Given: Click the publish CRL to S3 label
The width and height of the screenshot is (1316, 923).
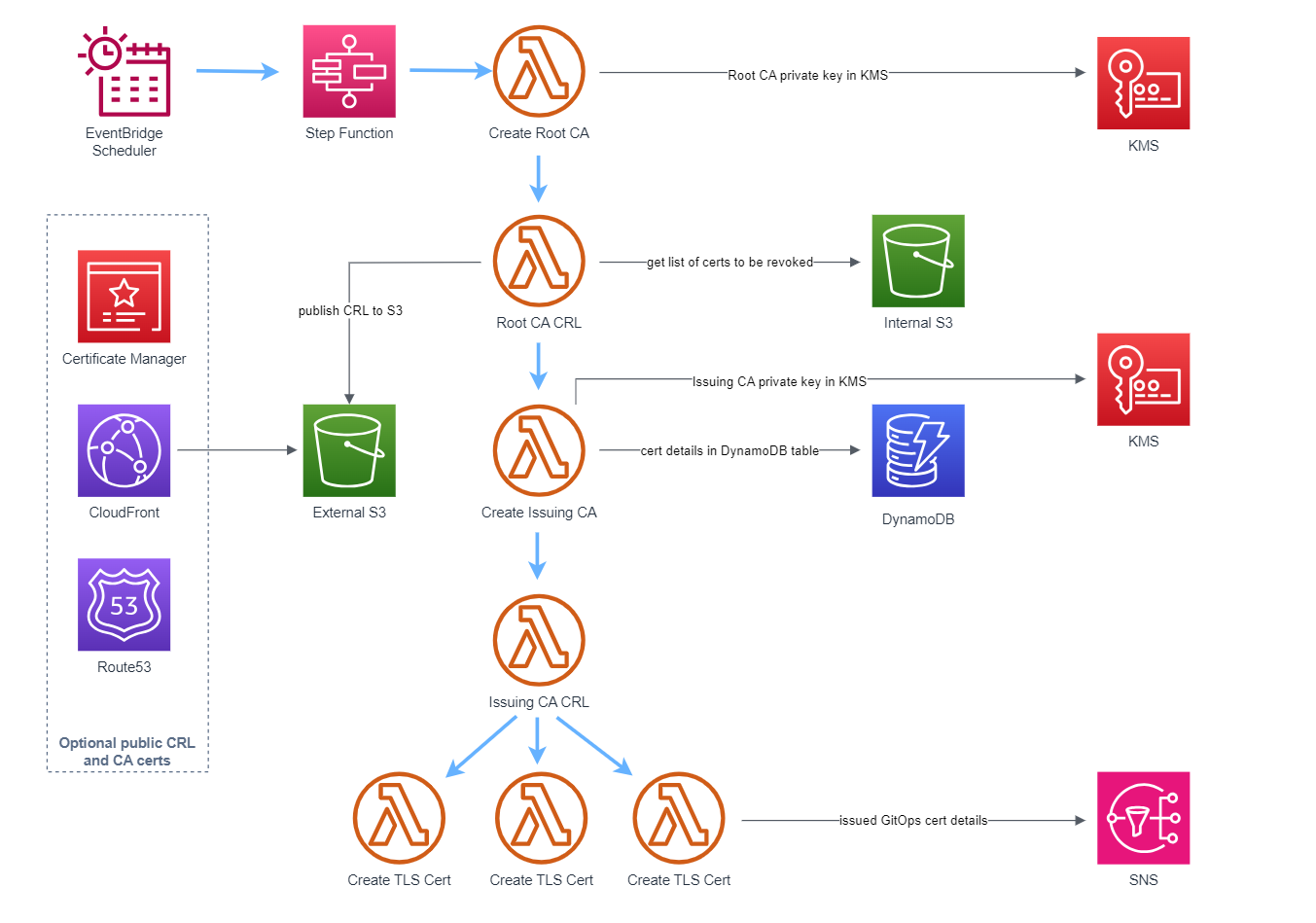Looking at the screenshot, I should (x=351, y=310).
